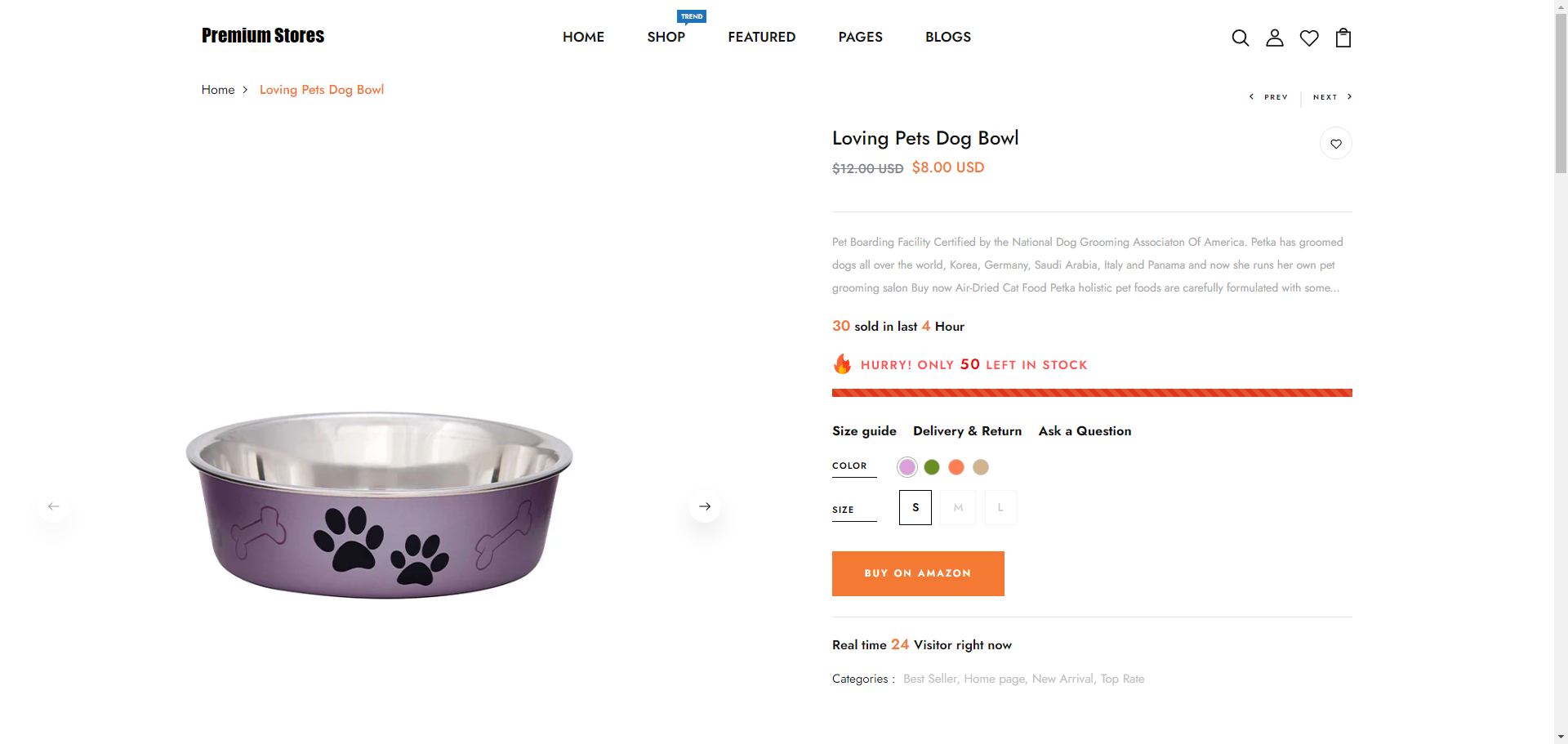The height and width of the screenshot is (744, 1568).
Task: Add product to wishlist with circled heart
Action: point(1336,144)
